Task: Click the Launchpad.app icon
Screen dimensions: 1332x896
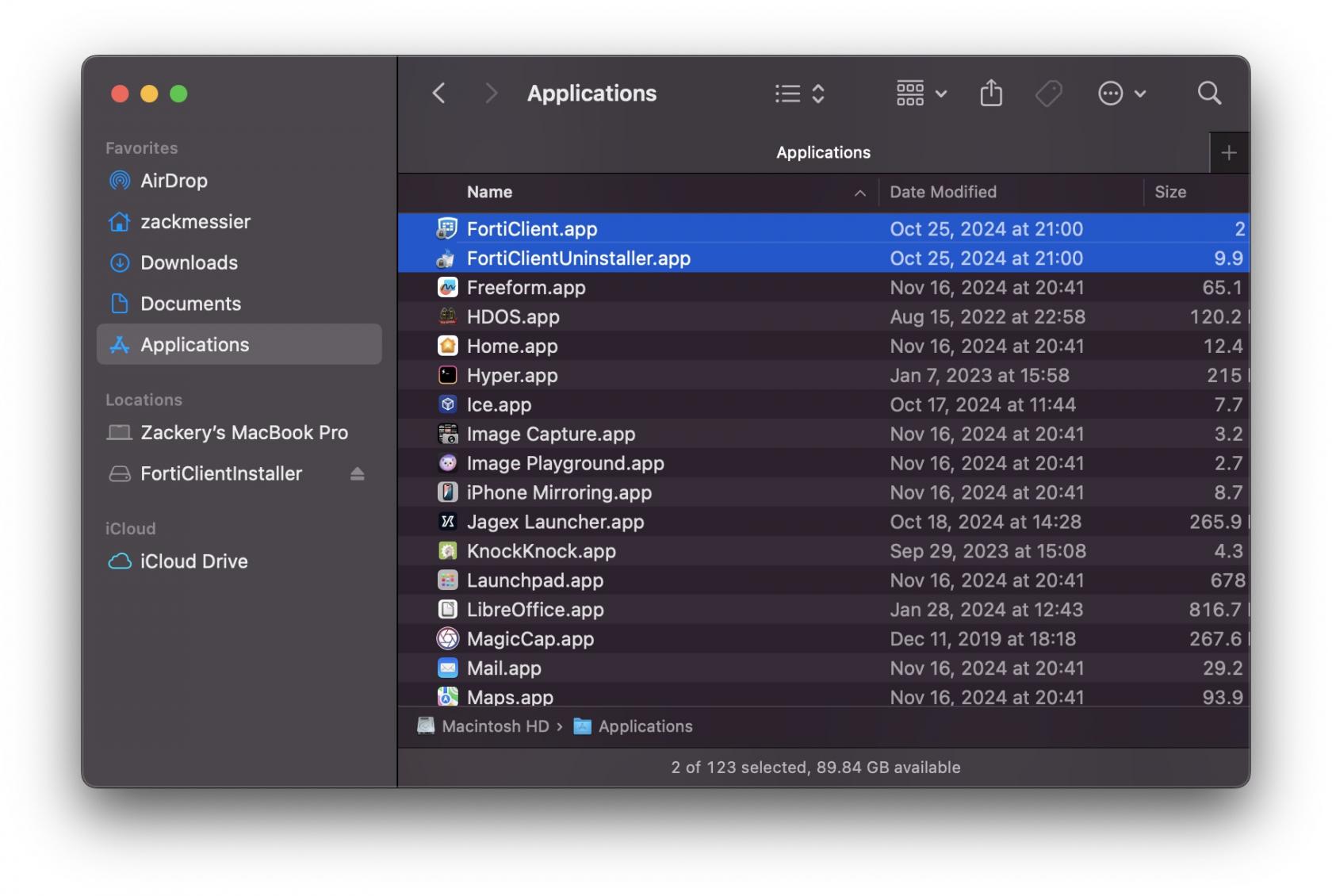Action: (447, 580)
